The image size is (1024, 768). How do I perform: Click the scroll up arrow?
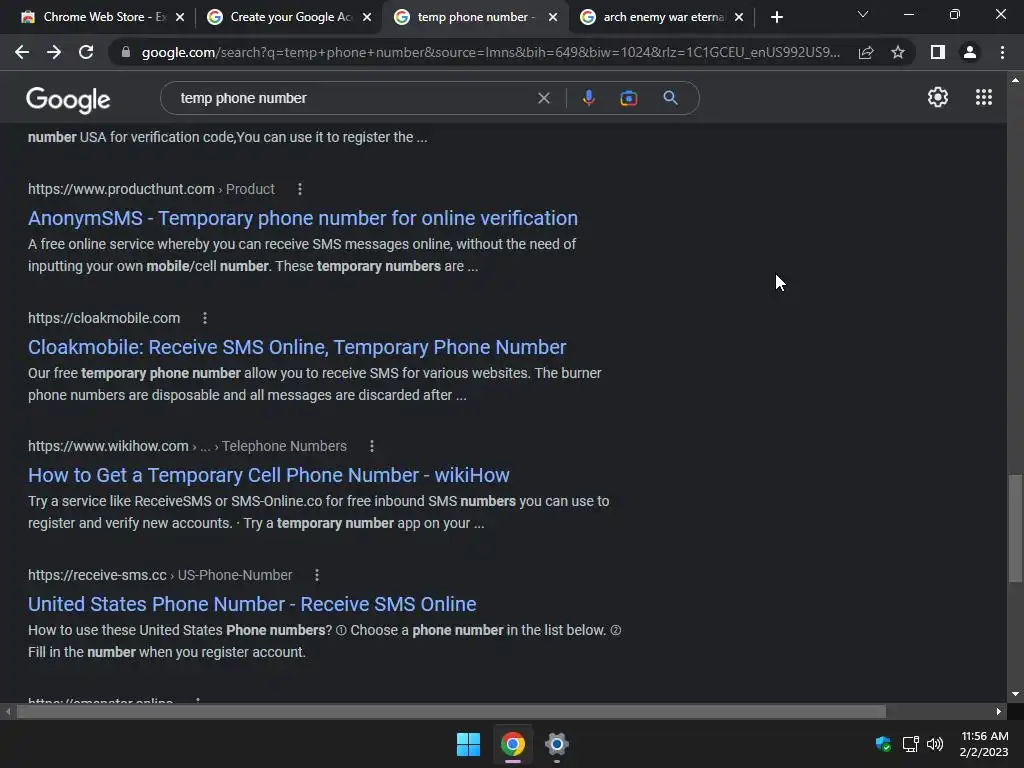pyautogui.click(x=1015, y=80)
